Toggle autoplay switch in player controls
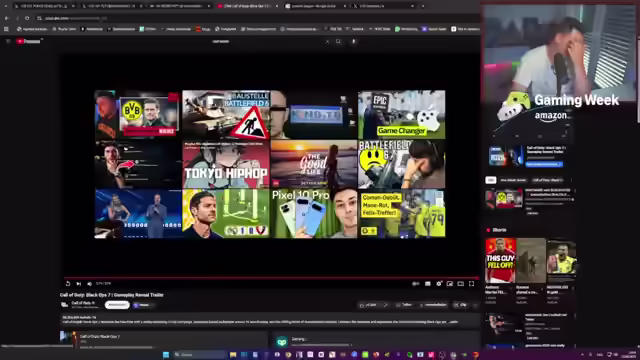 [416, 284]
